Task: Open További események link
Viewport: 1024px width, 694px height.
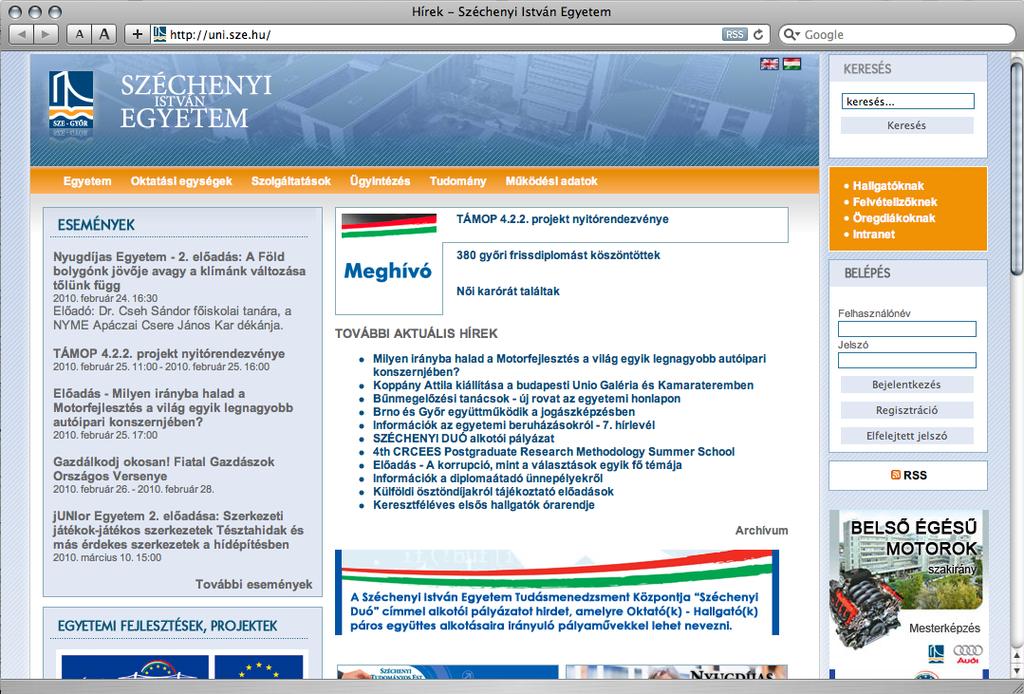Action: coord(253,584)
